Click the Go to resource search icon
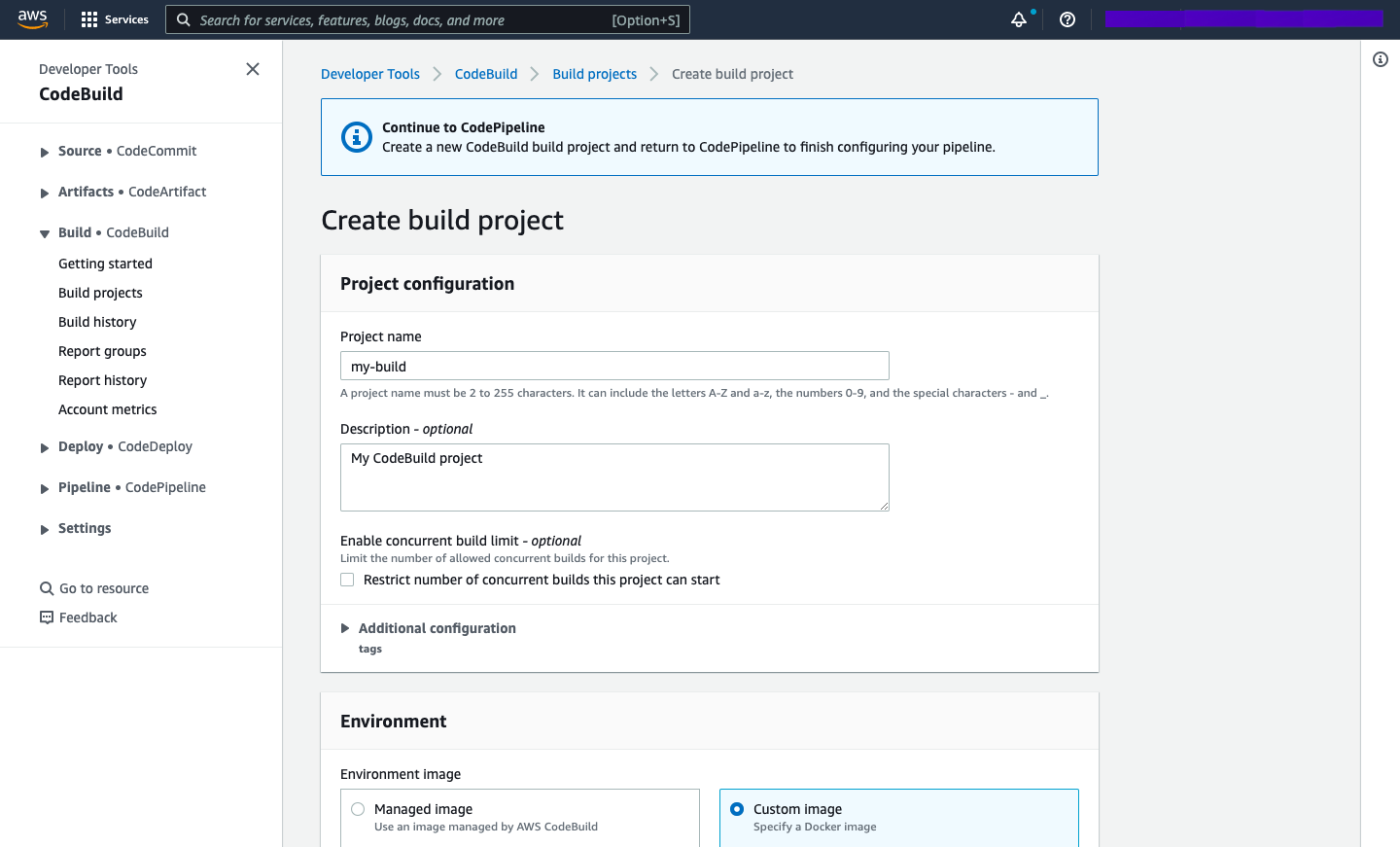The width and height of the screenshot is (1400, 847). pos(47,588)
